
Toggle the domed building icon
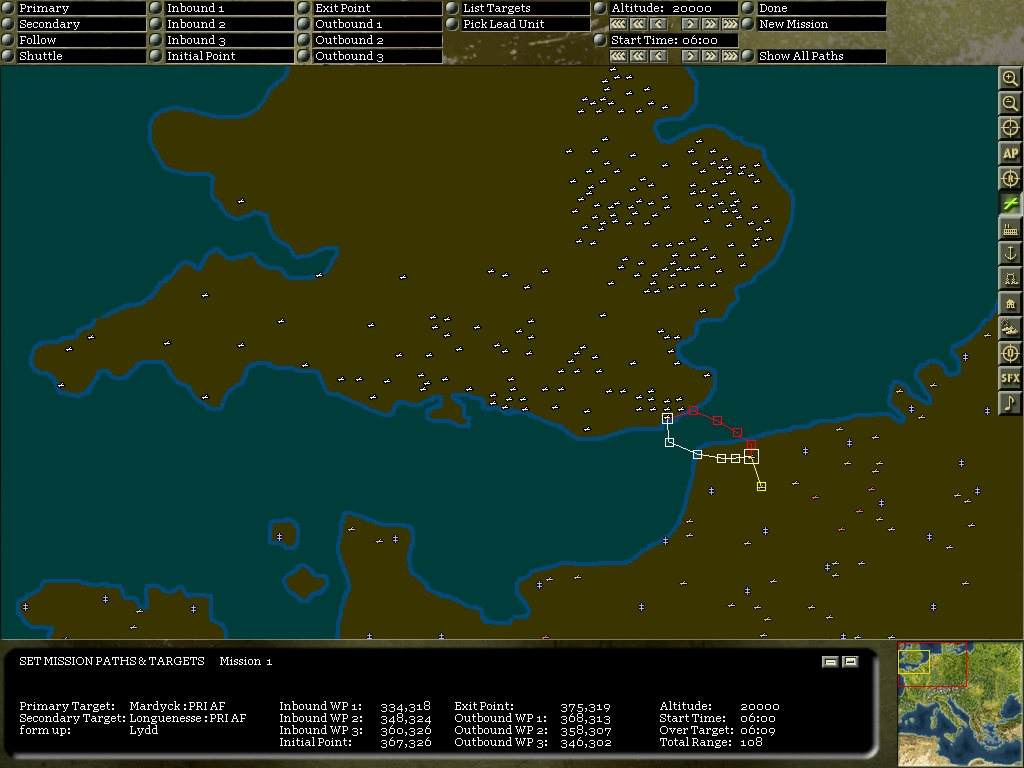click(x=1010, y=304)
